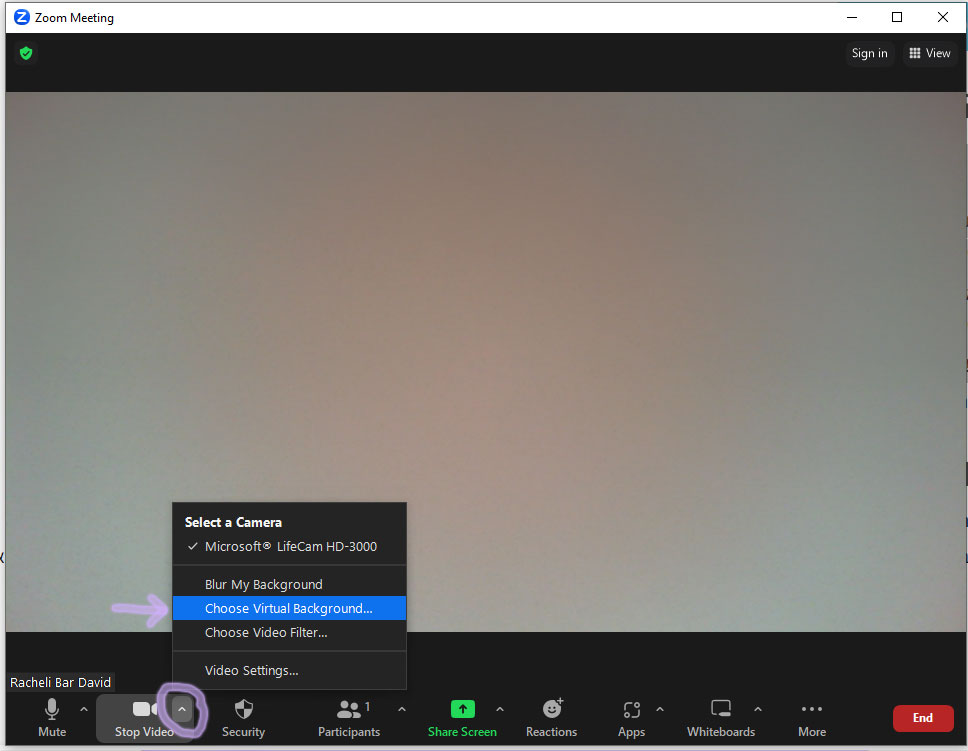Open the Security shield menu

(x=243, y=718)
